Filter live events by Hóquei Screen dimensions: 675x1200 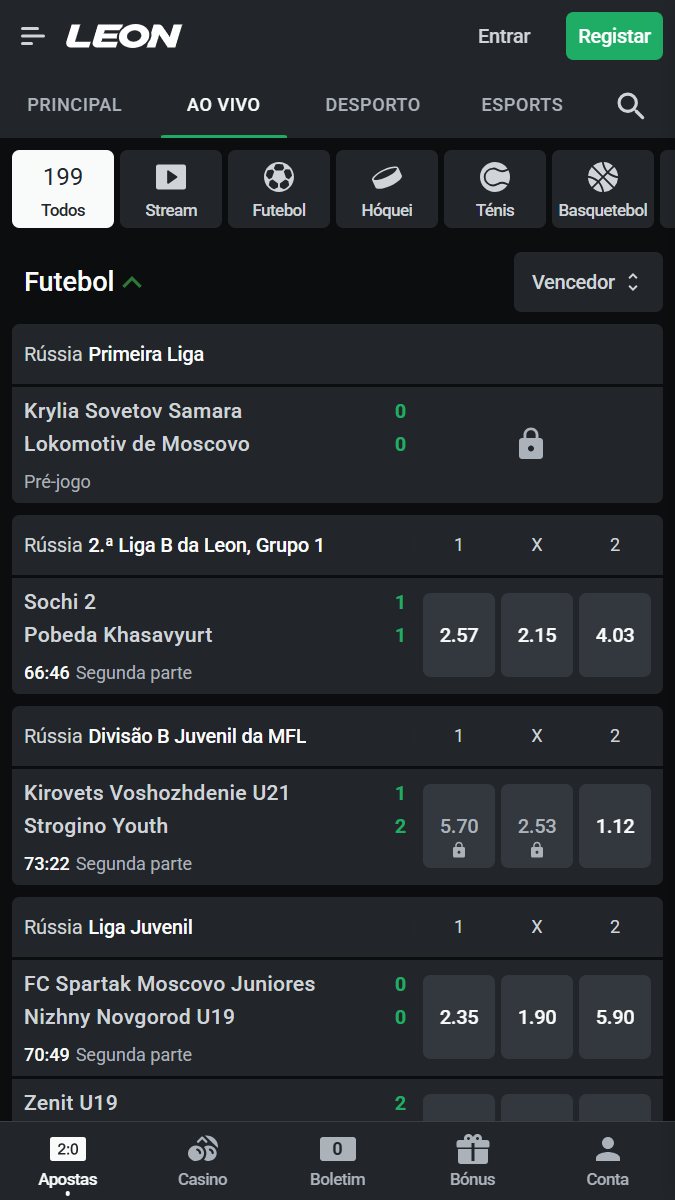click(387, 189)
